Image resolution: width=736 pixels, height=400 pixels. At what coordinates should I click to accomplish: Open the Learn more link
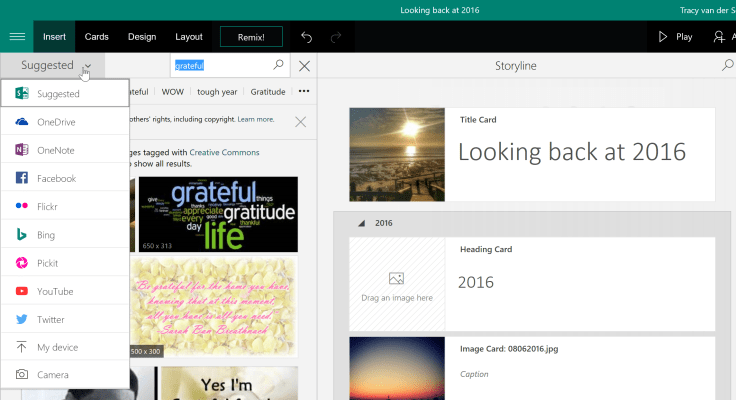[x=256, y=119]
